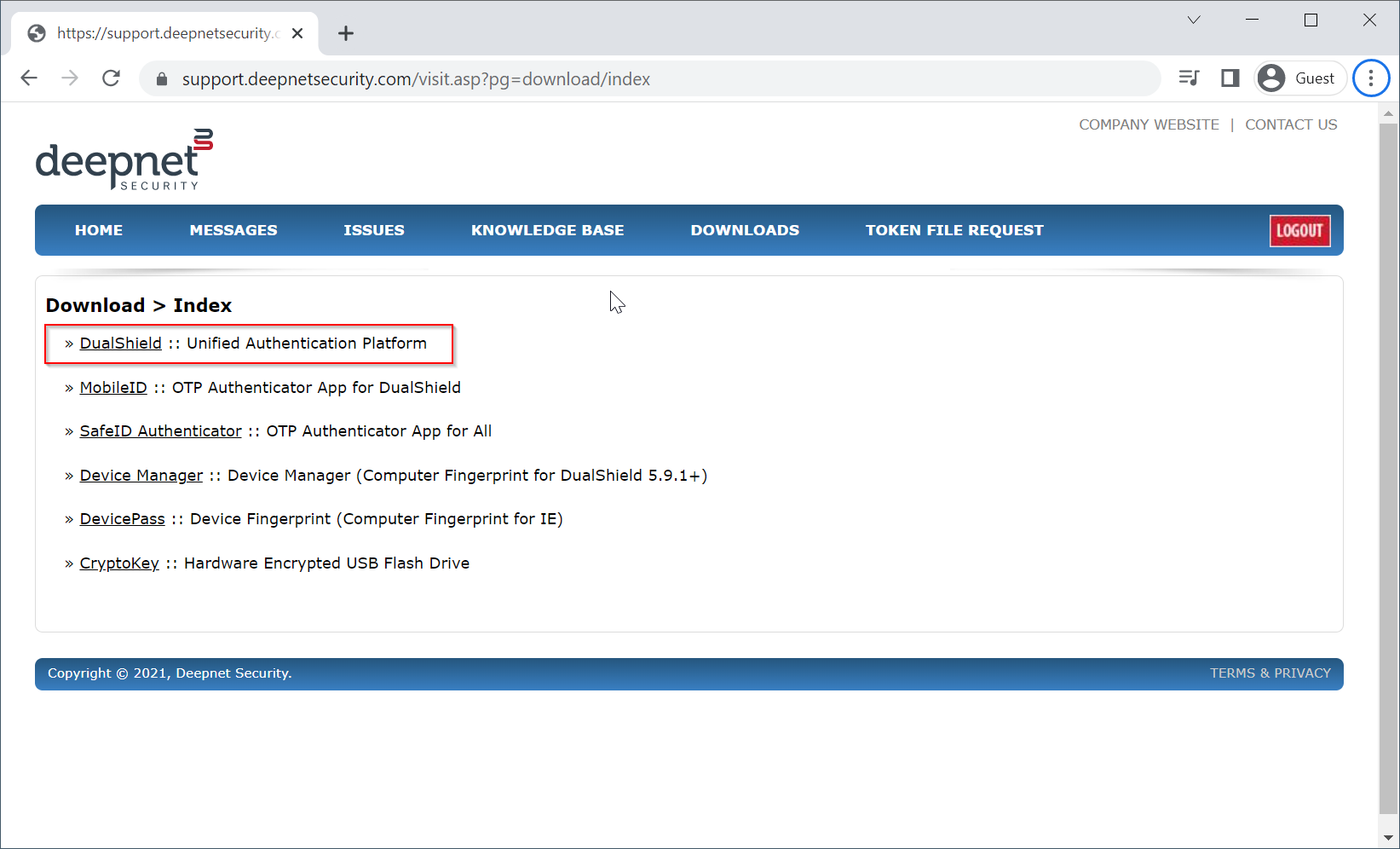This screenshot has width=1400, height=849.
Task: Click the browser back arrow
Action: point(29,78)
